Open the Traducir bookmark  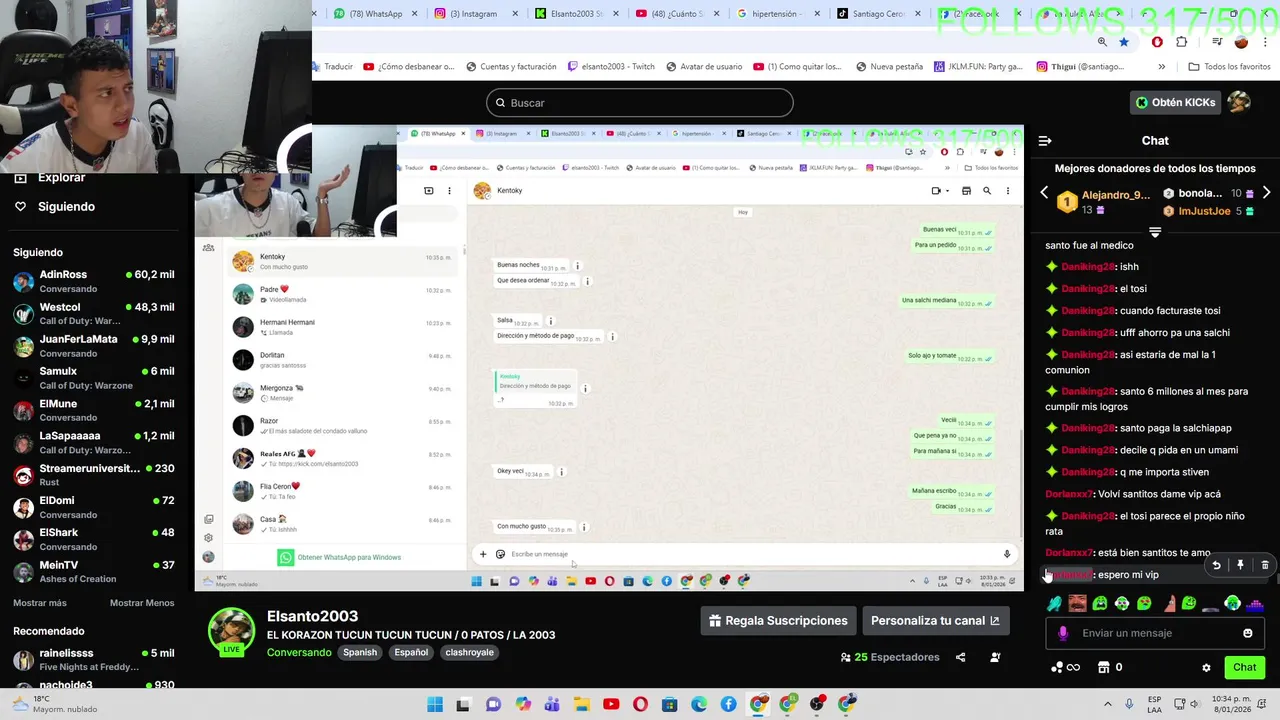point(331,67)
